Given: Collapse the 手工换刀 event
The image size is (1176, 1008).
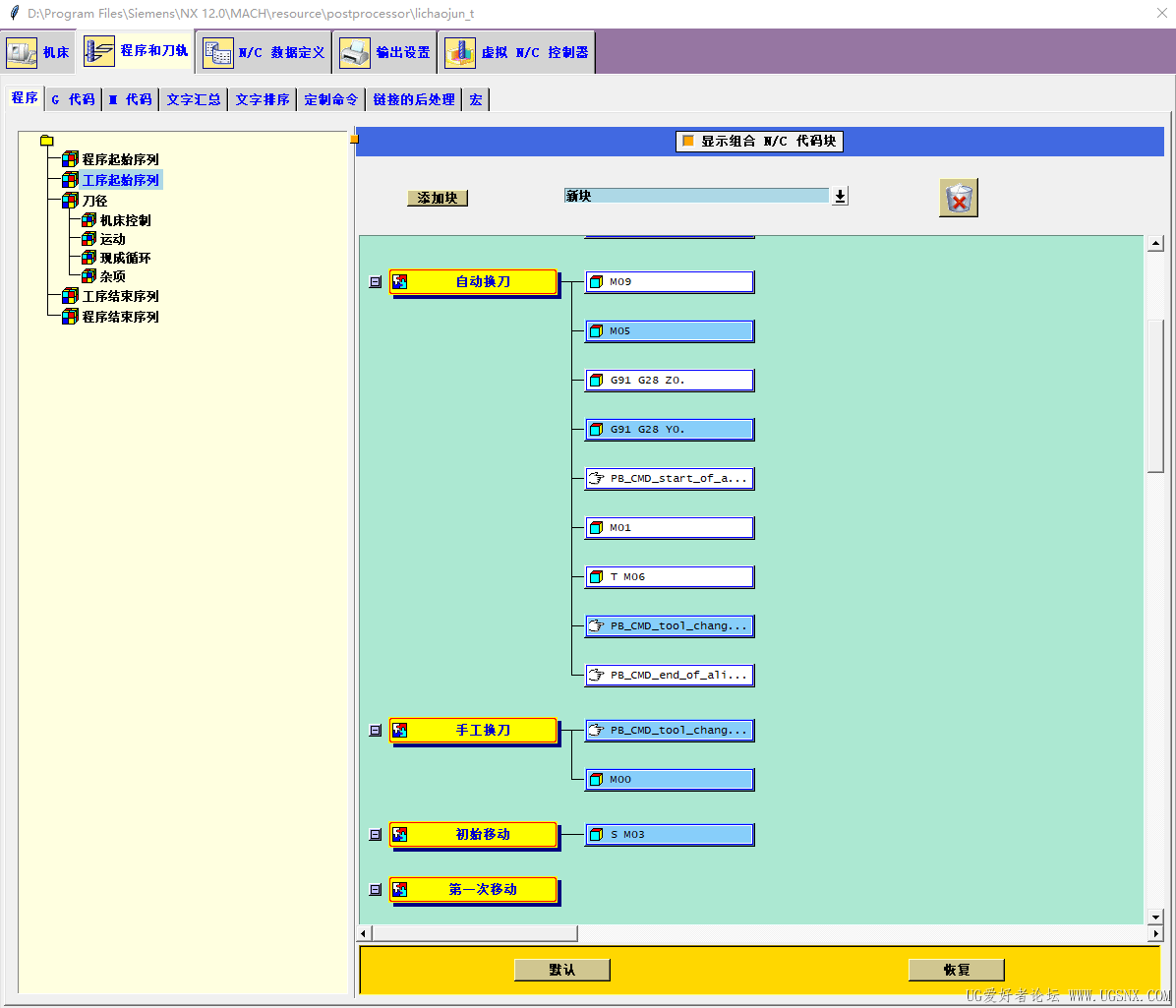Looking at the screenshot, I should click(x=375, y=731).
